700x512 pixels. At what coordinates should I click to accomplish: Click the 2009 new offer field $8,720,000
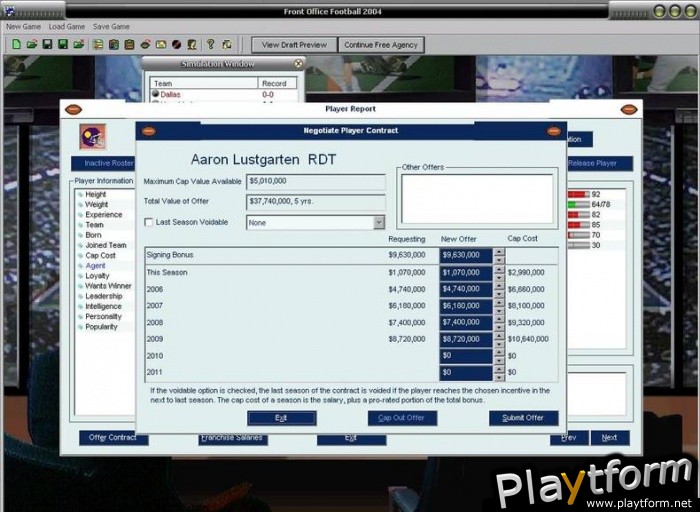[x=466, y=339]
